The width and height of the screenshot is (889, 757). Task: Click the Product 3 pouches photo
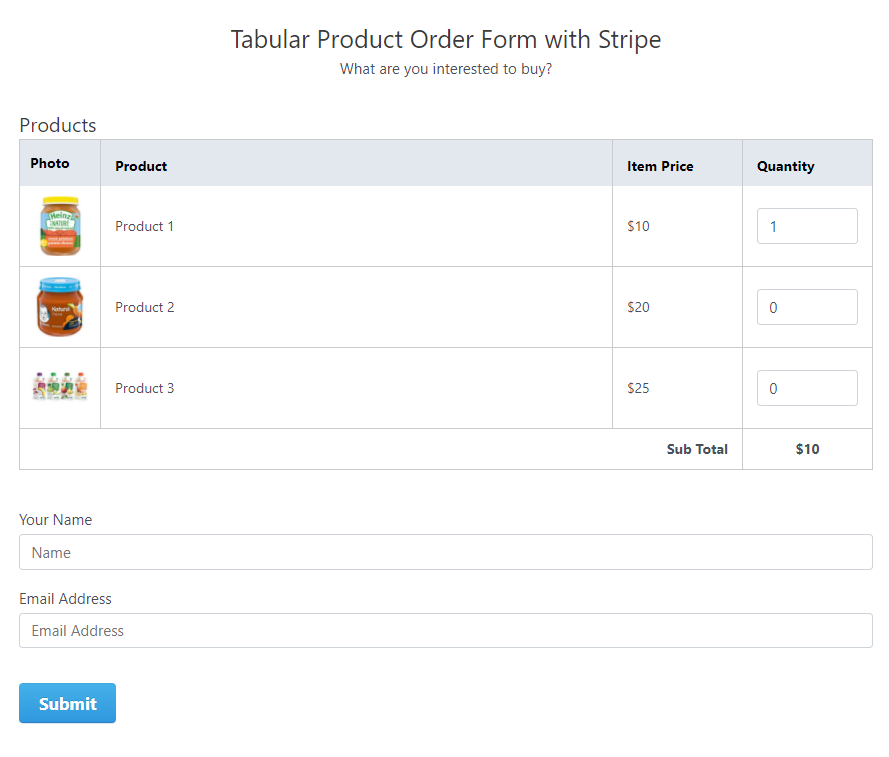[60, 387]
